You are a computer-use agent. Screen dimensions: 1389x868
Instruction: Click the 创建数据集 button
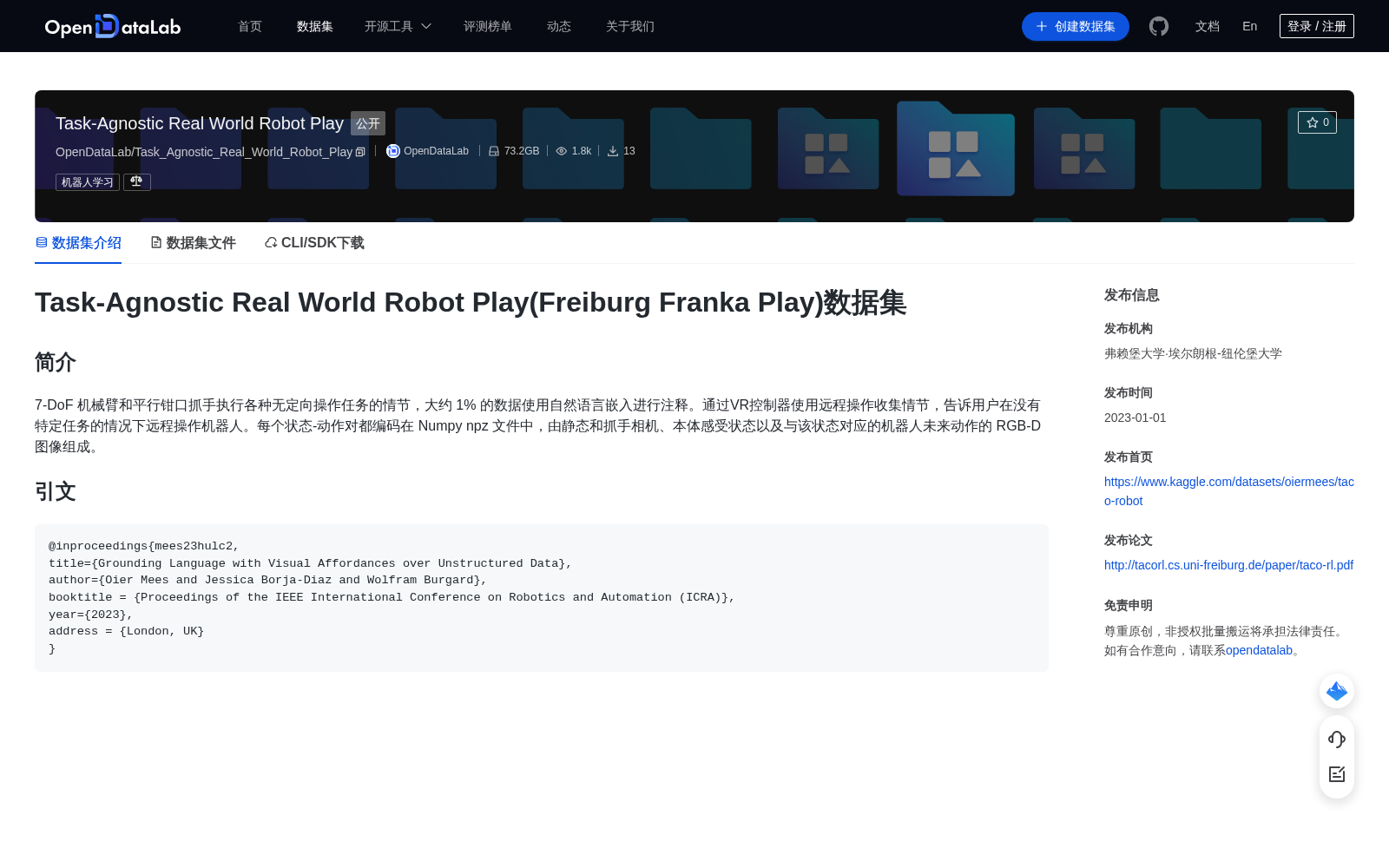(x=1076, y=26)
